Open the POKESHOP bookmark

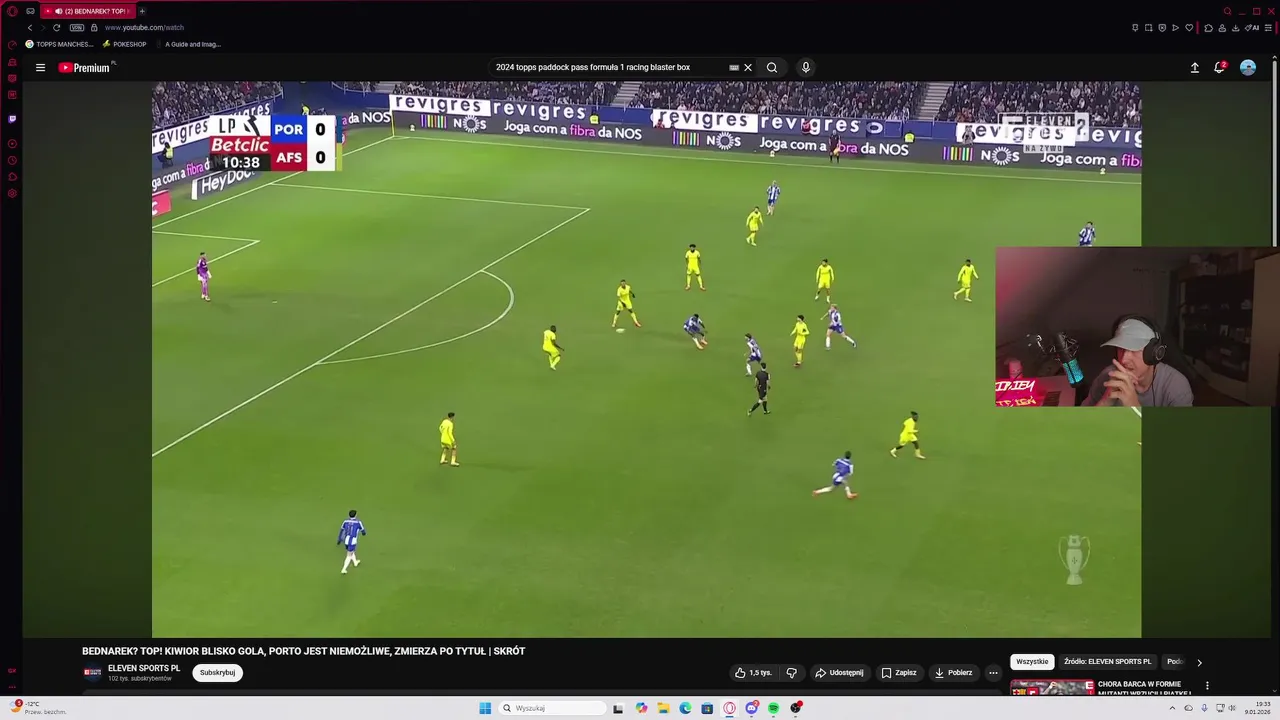click(124, 44)
